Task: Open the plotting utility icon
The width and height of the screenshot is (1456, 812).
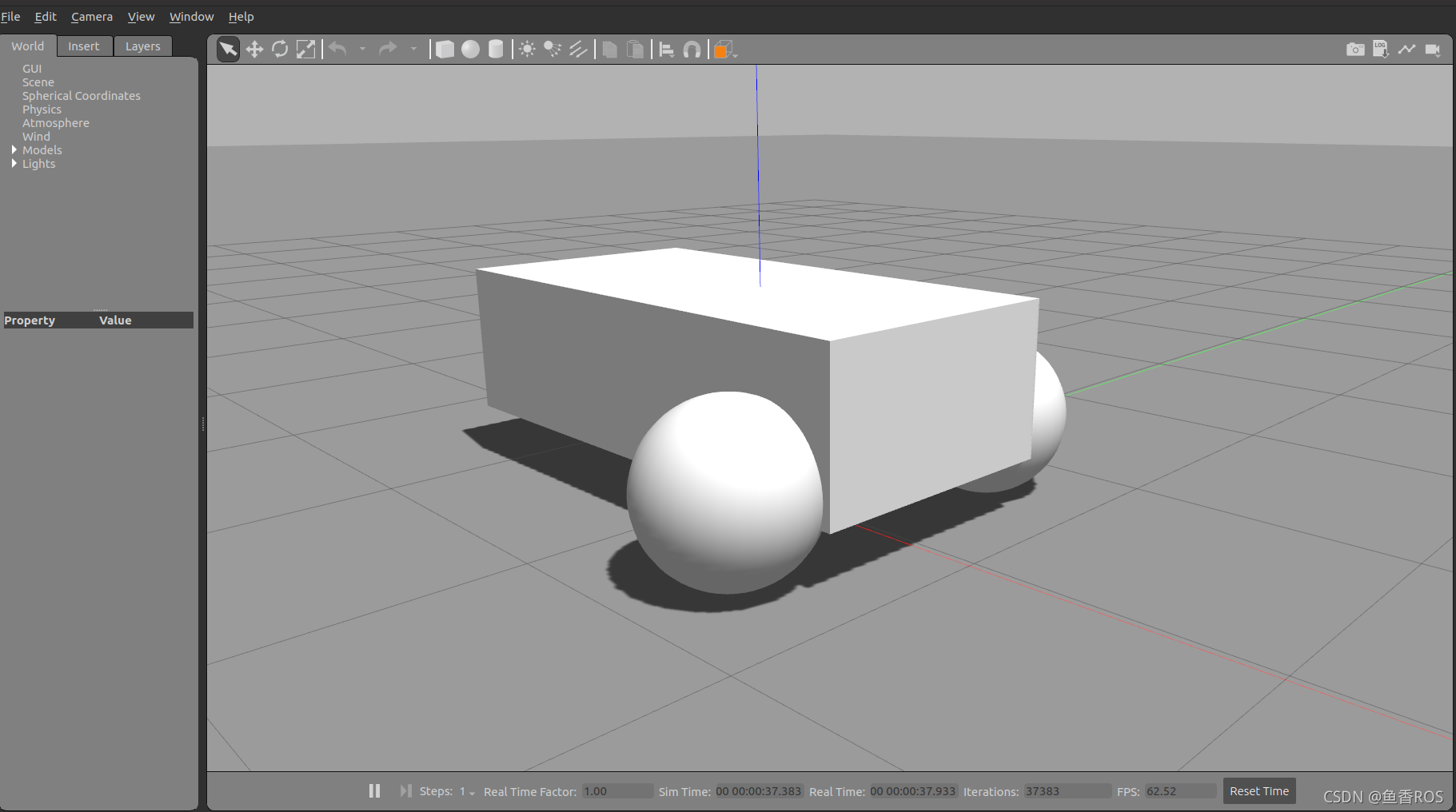Action: [x=1406, y=49]
